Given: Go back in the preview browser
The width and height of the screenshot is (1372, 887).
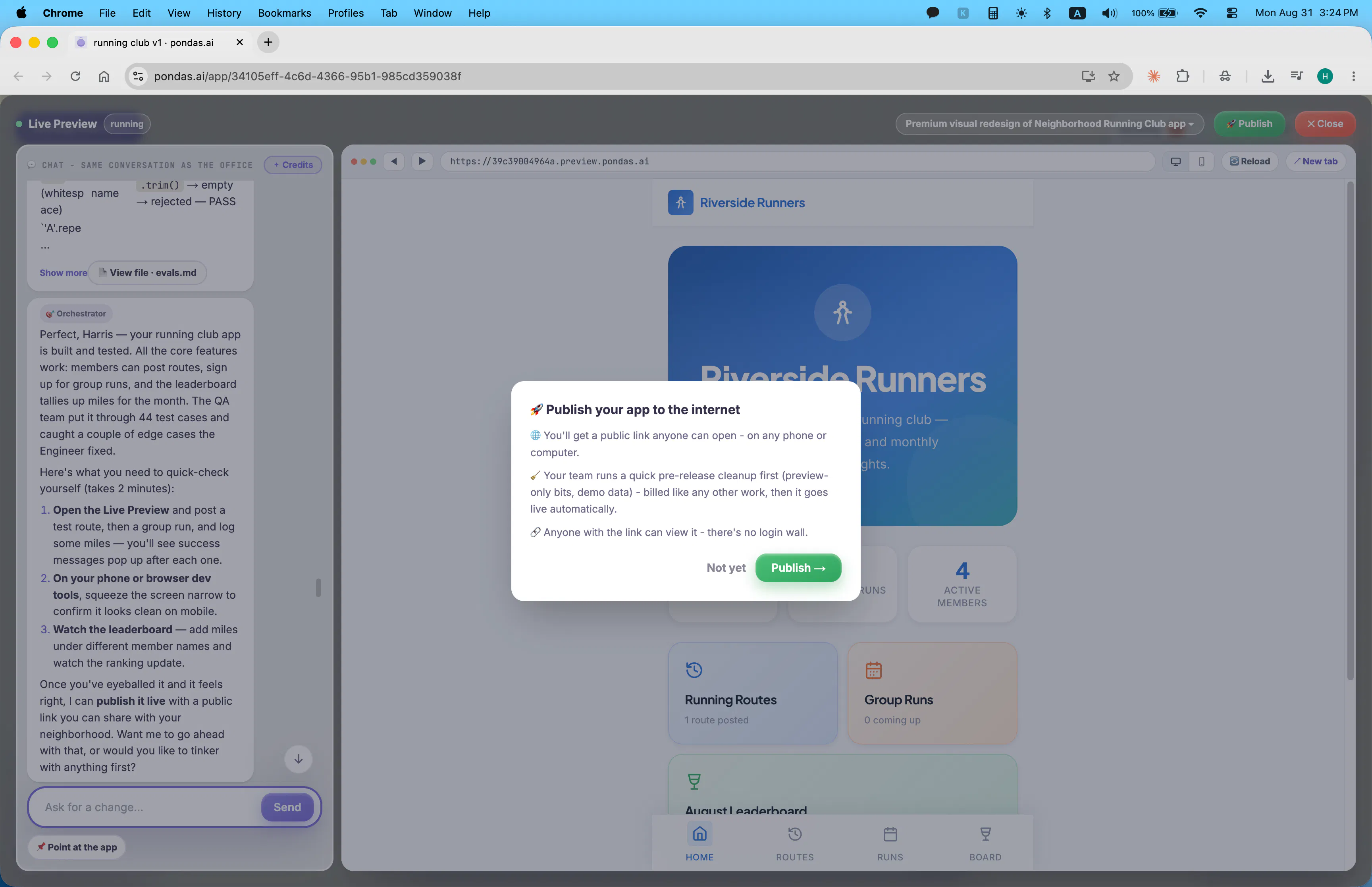Looking at the screenshot, I should tap(394, 161).
